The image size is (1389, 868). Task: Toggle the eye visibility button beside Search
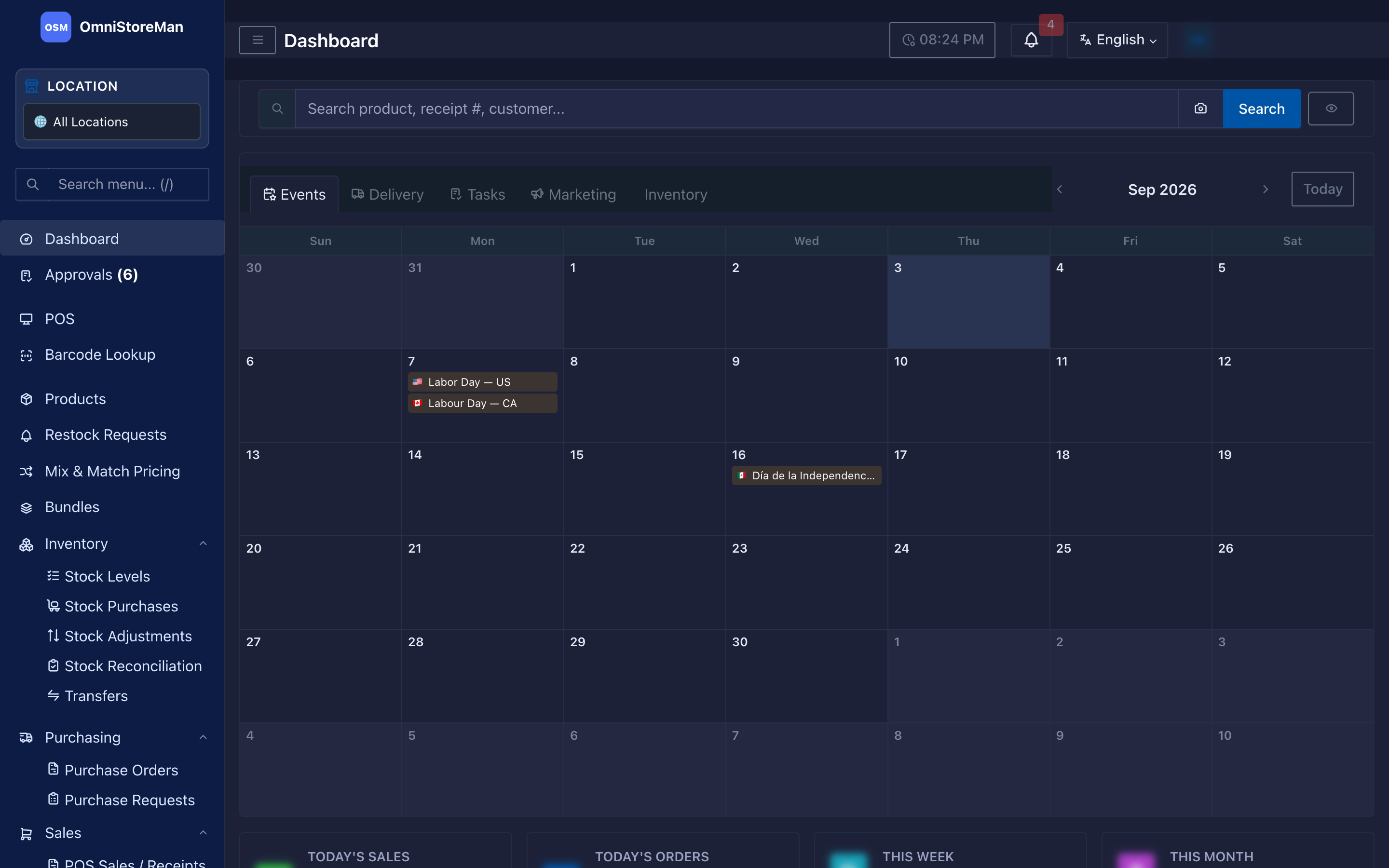[x=1331, y=108]
